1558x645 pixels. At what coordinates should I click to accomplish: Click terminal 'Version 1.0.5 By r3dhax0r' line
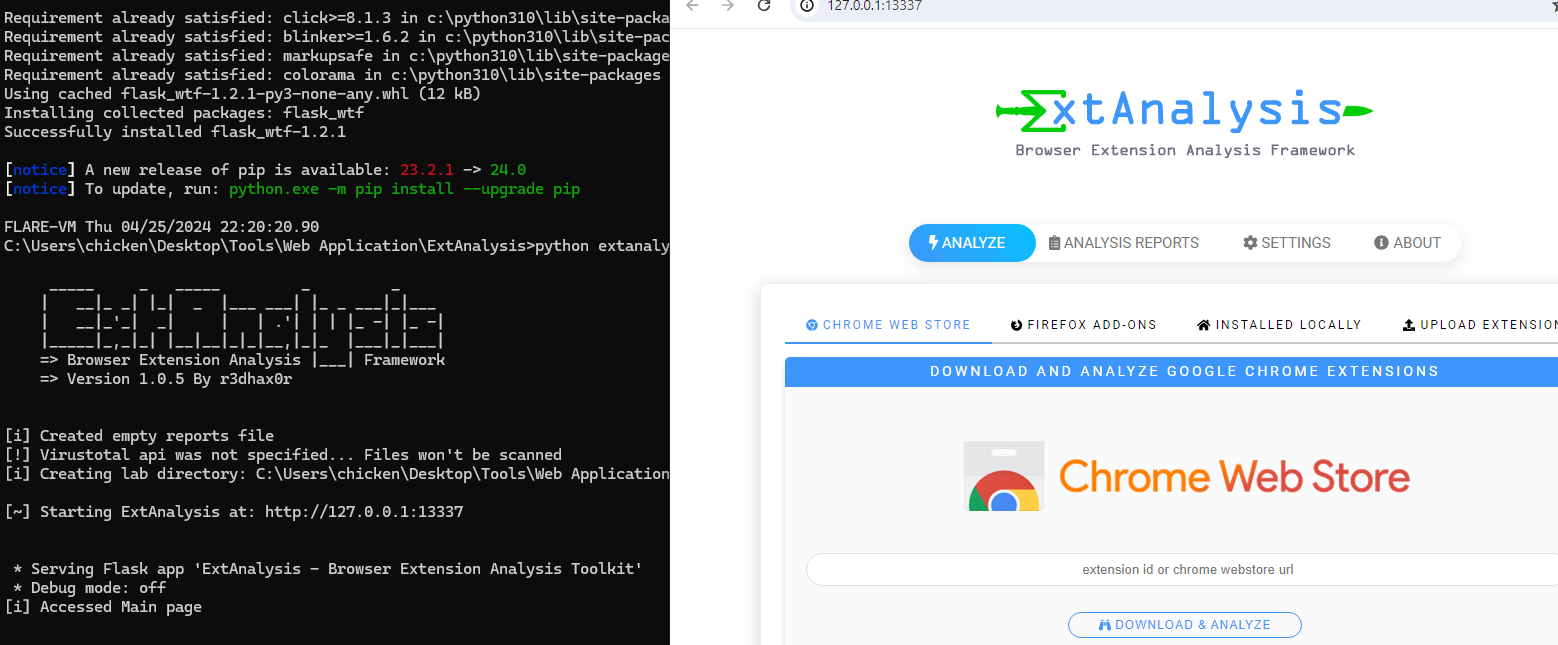[166, 379]
